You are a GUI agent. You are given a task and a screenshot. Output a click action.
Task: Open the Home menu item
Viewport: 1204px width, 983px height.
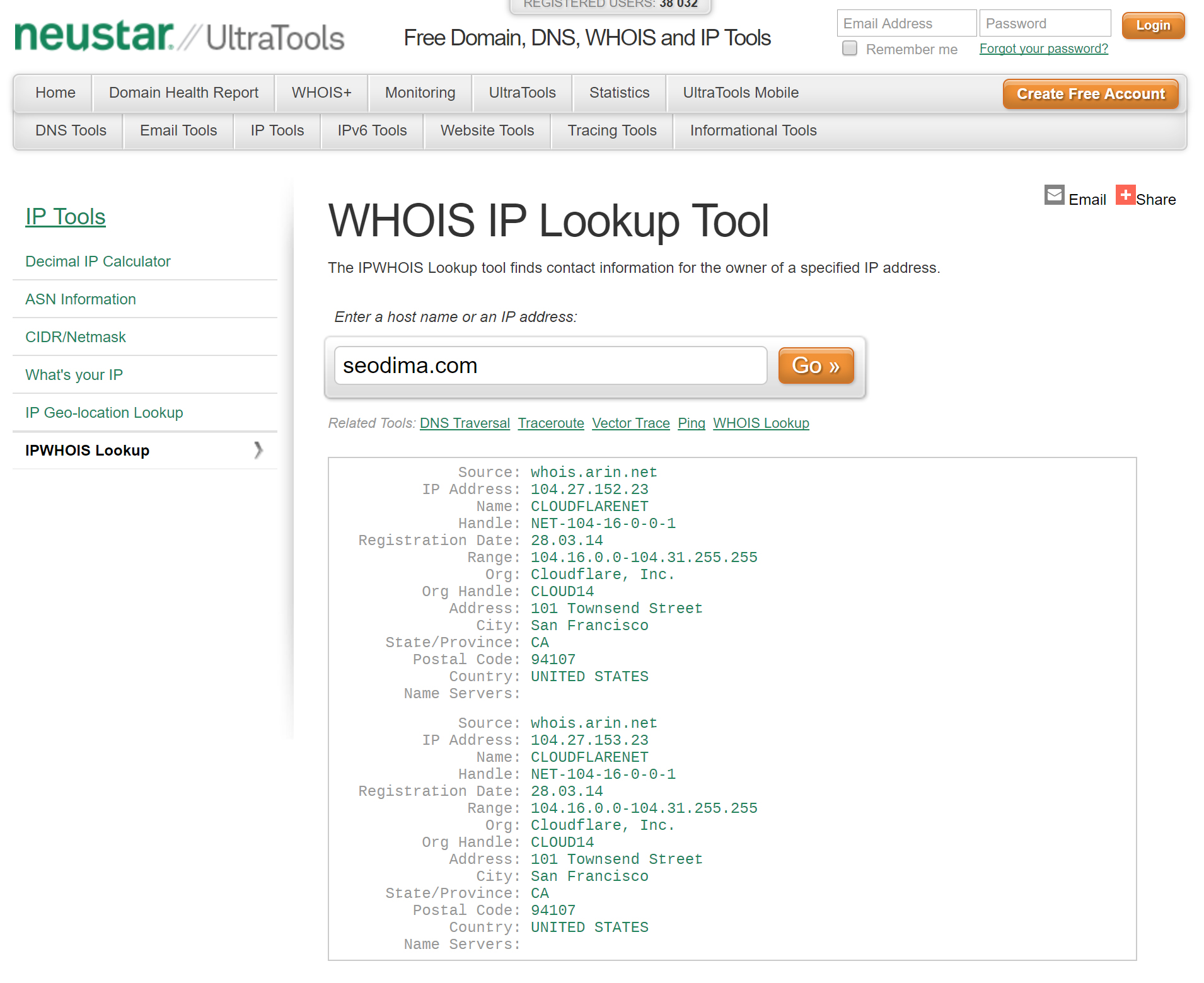coord(55,93)
